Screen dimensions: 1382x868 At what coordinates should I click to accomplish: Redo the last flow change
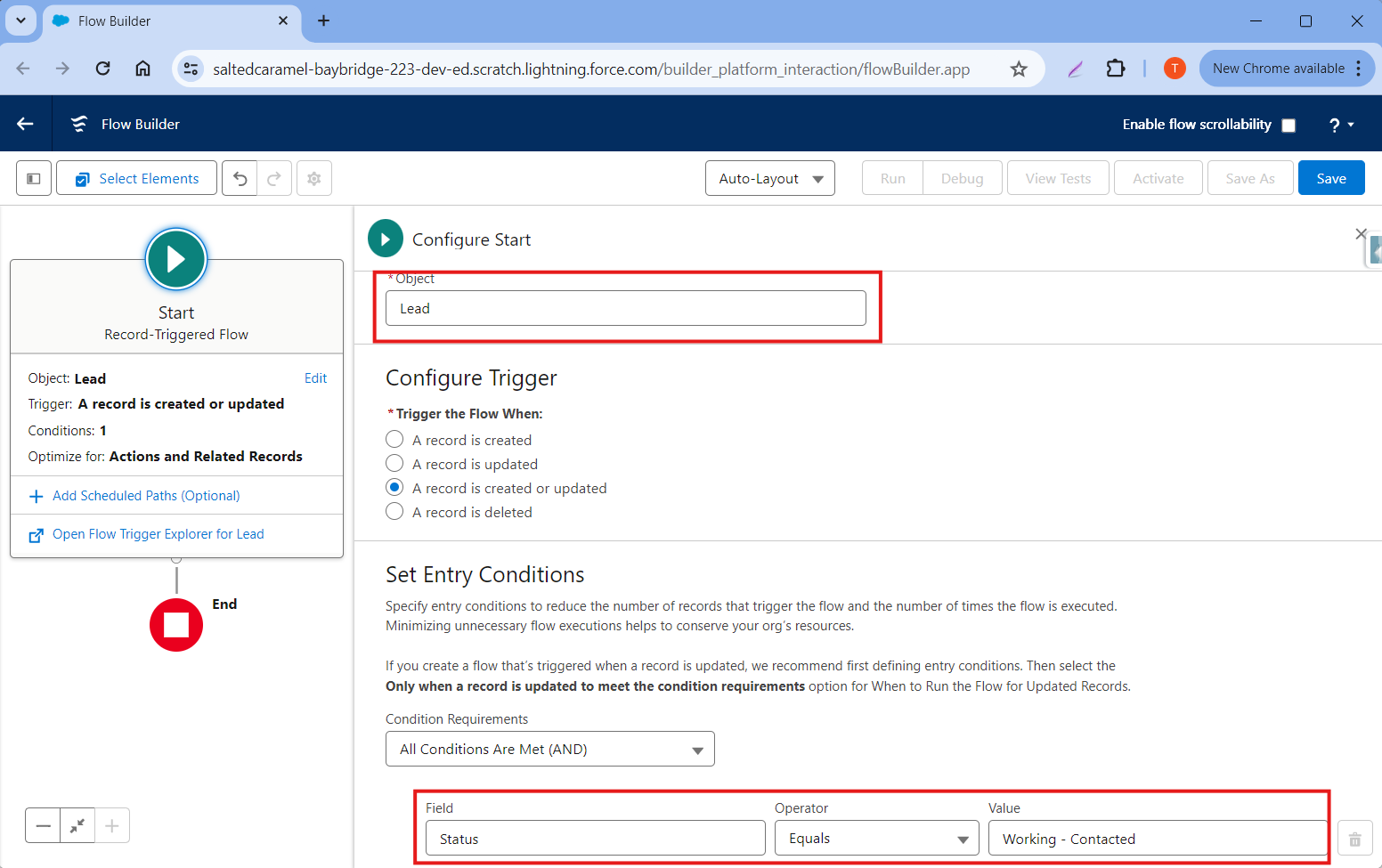[x=274, y=178]
